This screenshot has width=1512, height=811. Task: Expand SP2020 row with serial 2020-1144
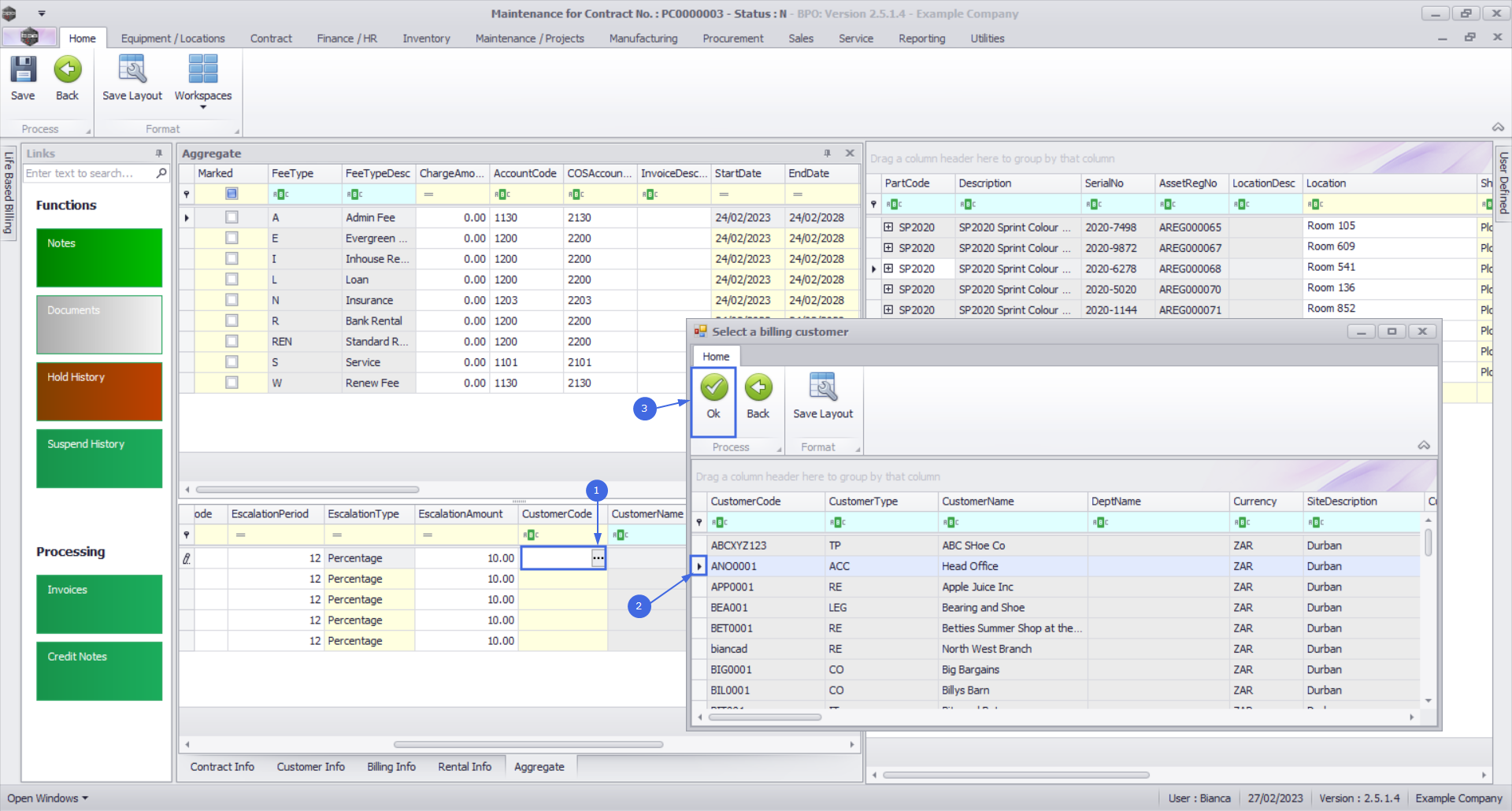pos(888,310)
